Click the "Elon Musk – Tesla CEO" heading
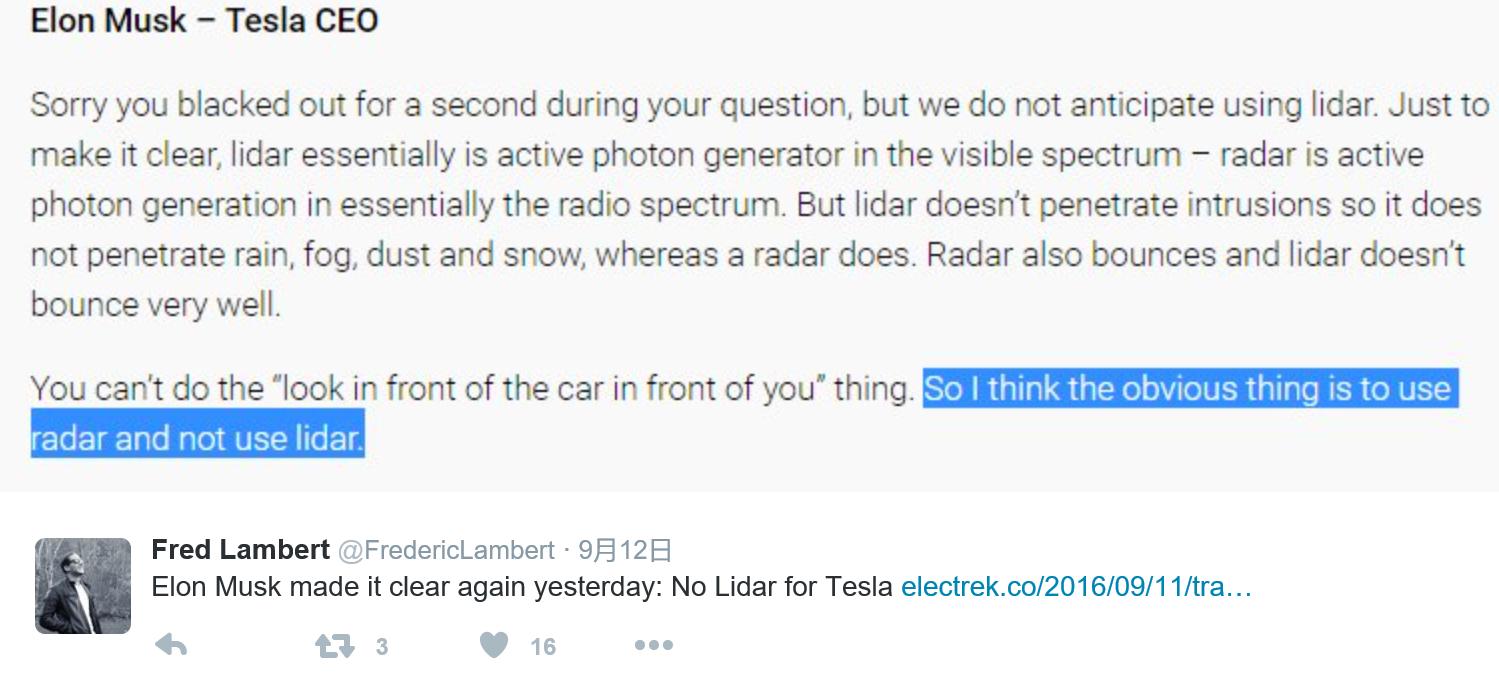 (204, 21)
